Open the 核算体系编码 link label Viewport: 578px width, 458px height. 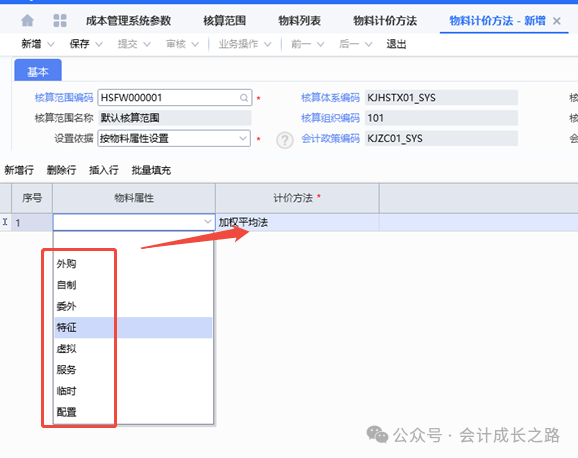pyautogui.click(x=330, y=98)
